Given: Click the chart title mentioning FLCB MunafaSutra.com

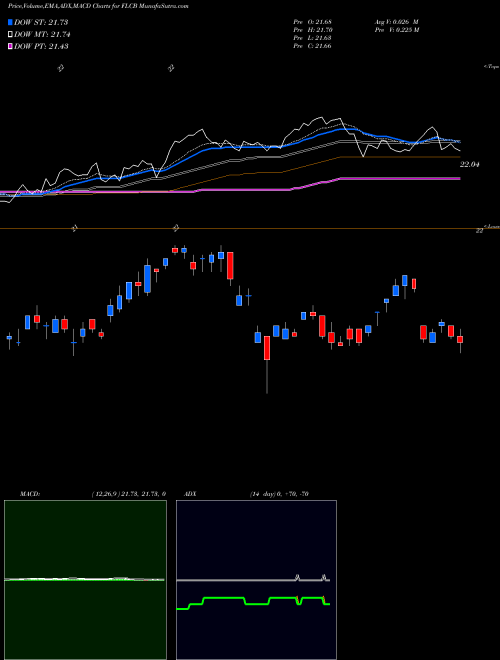Looking at the screenshot, I should pos(98,6).
